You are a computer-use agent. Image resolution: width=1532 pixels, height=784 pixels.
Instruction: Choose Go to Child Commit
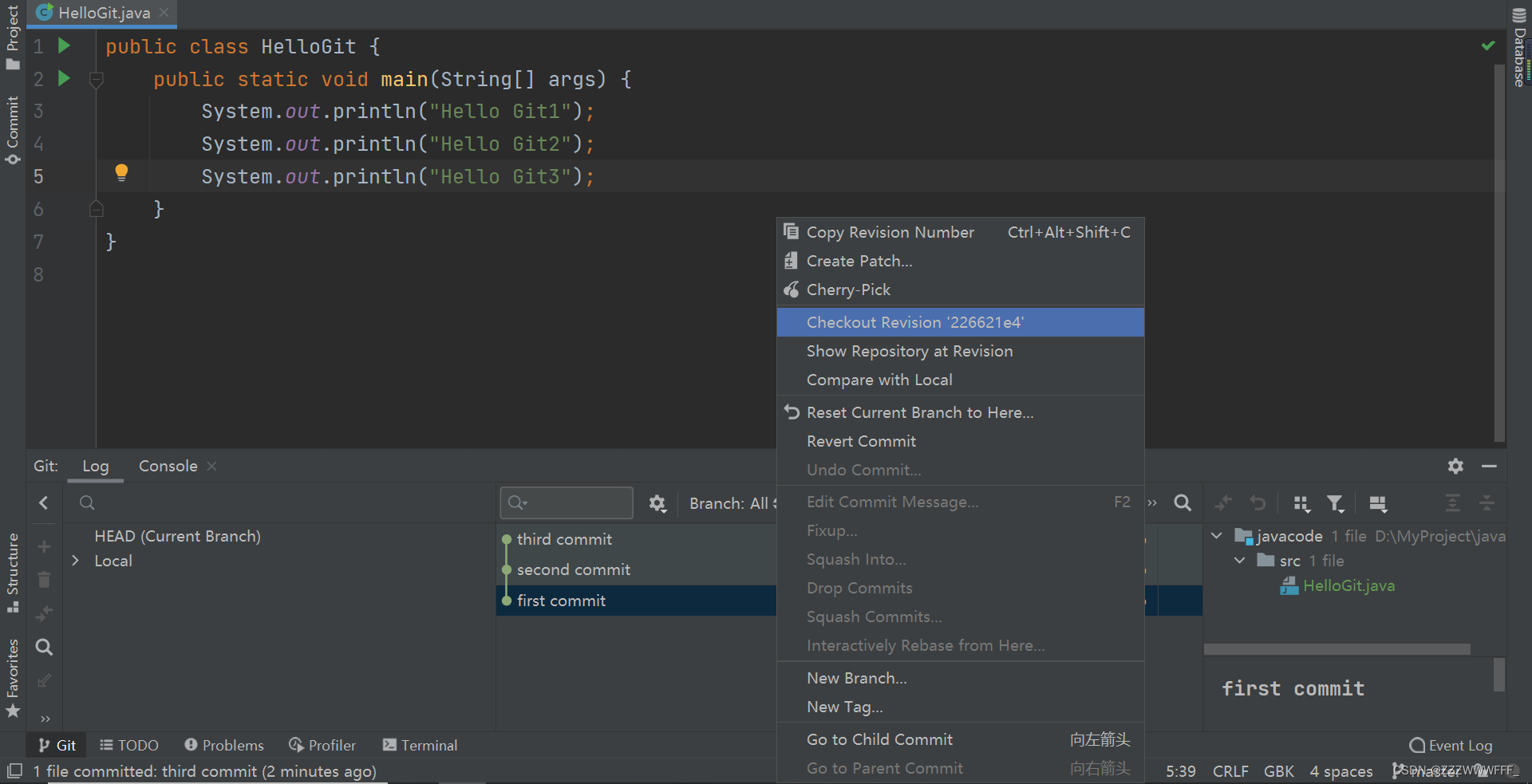pos(960,739)
